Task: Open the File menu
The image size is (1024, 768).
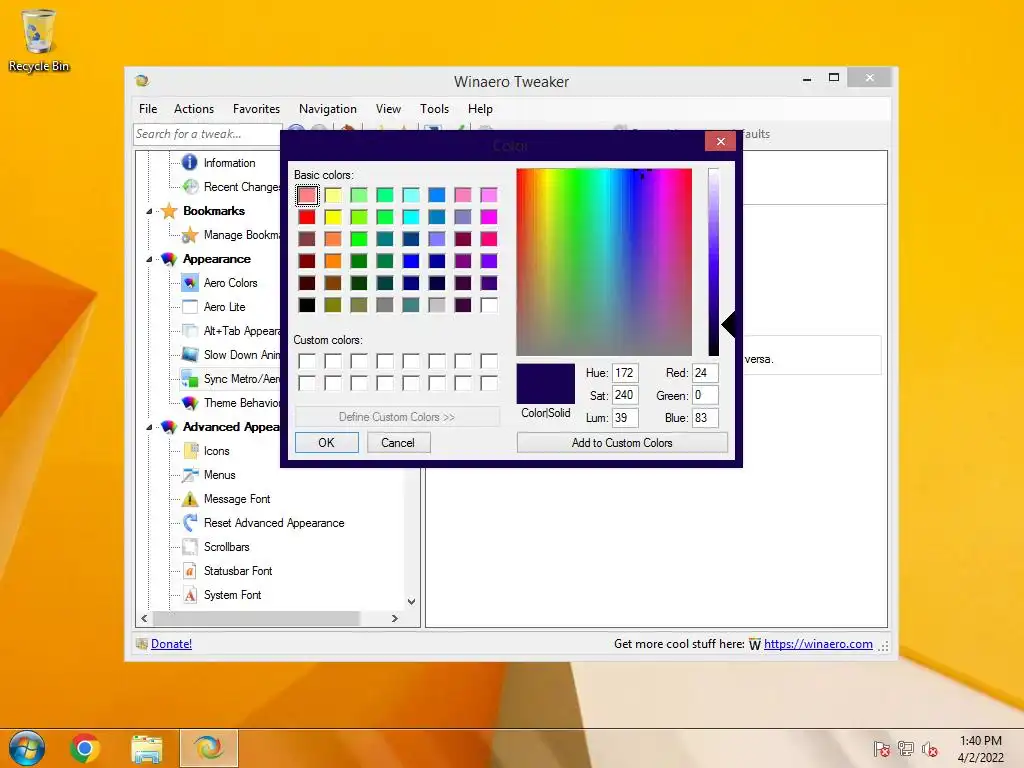Action: (148, 109)
